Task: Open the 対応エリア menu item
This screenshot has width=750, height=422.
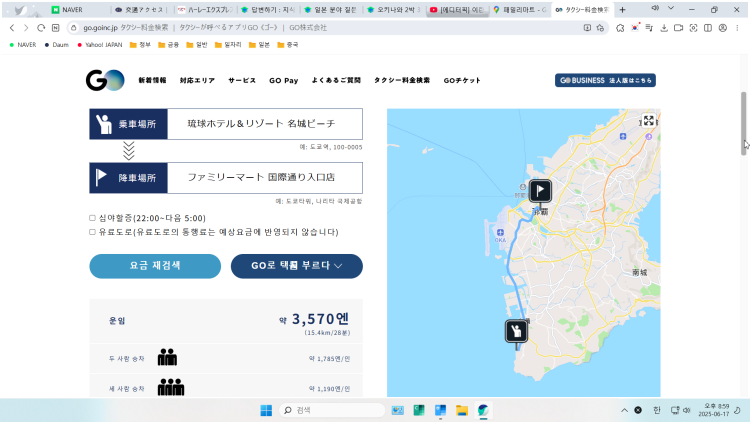Action: pyautogui.click(x=198, y=80)
